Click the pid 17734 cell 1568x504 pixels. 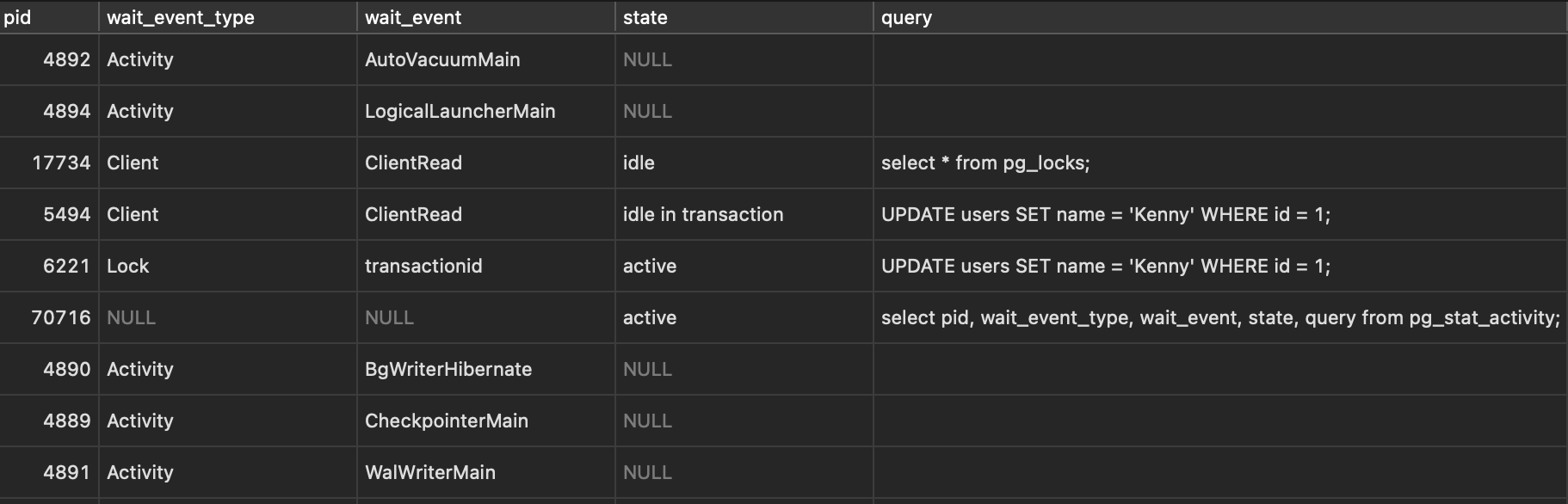coord(60,163)
